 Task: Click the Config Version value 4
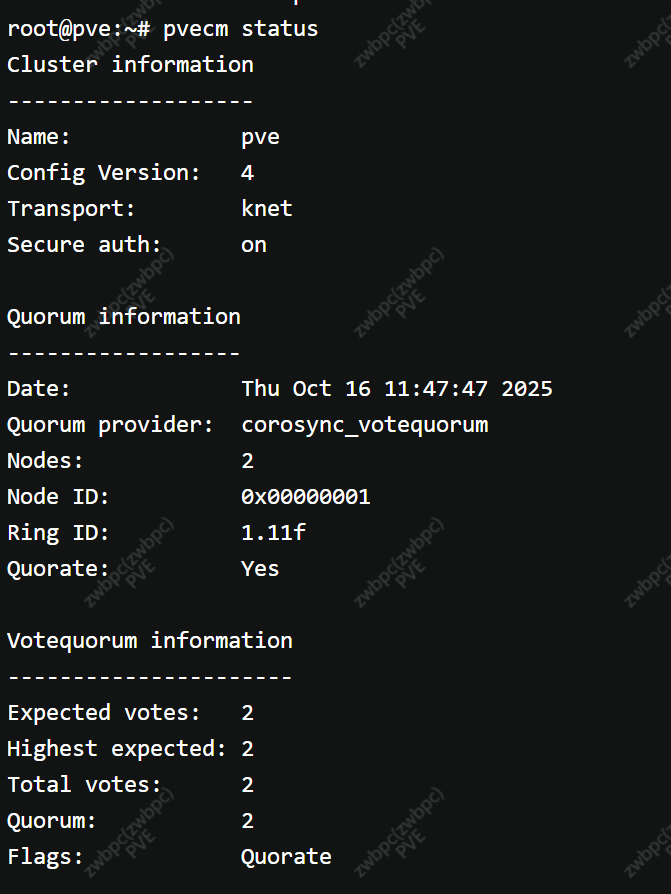(247, 172)
